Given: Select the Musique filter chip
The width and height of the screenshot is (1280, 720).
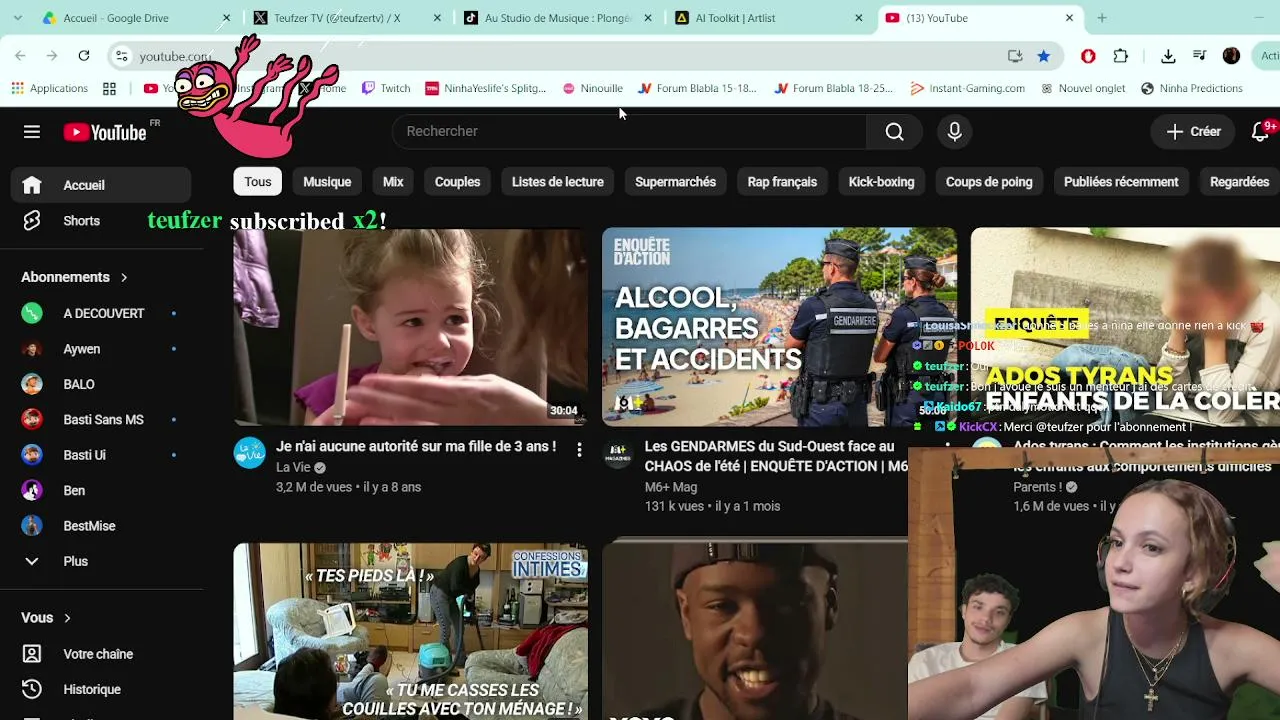Looking at the screenshot, I should 327,182.
